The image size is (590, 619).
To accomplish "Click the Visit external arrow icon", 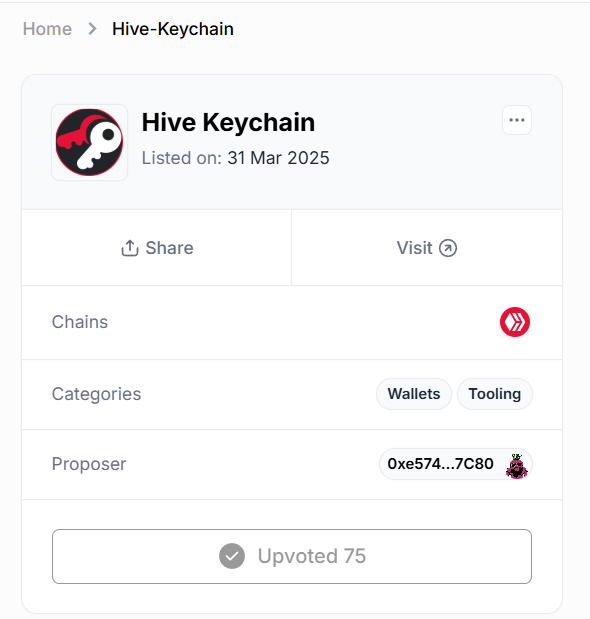I will [448, 248].
